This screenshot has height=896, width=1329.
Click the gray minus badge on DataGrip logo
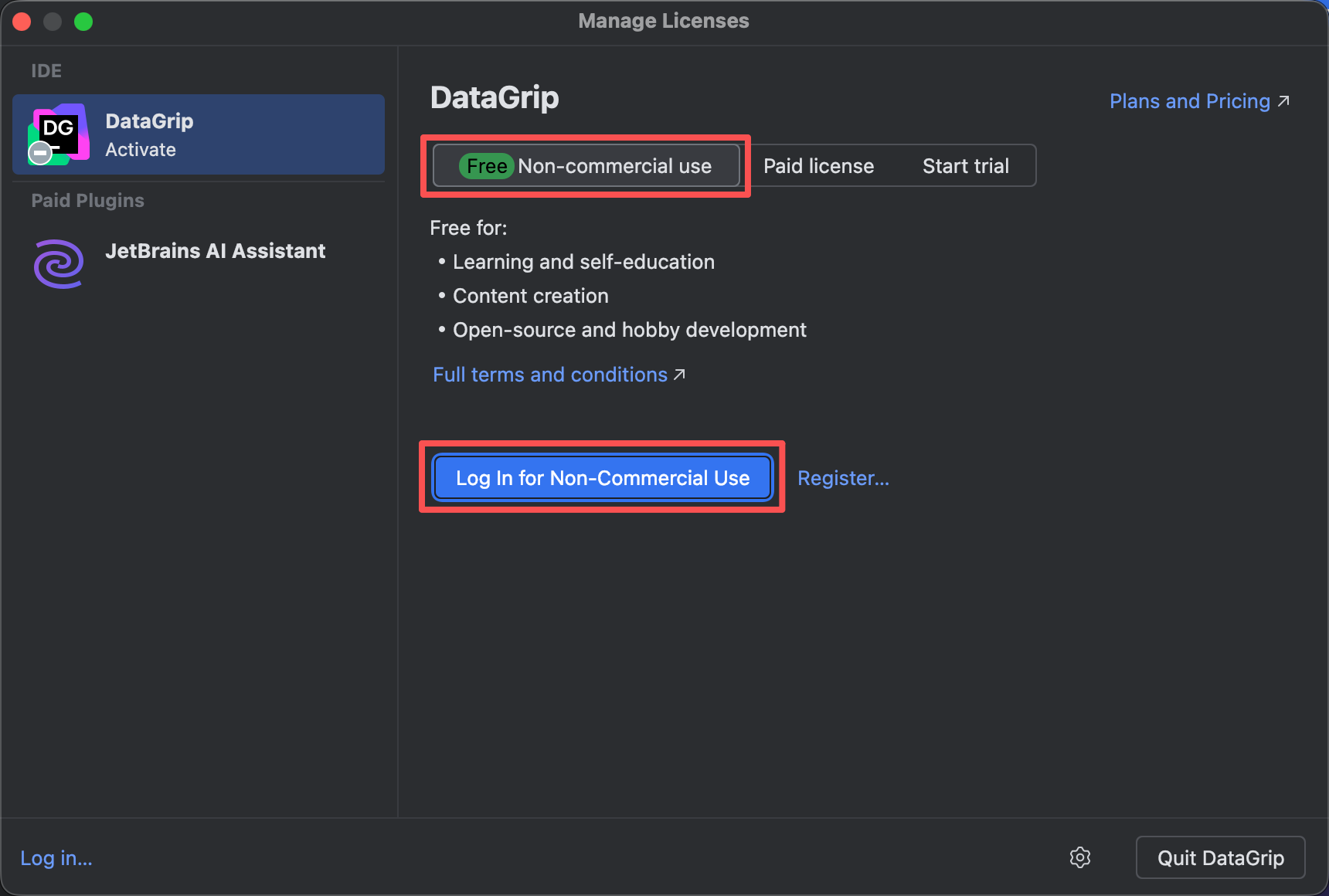coord(40,154)
